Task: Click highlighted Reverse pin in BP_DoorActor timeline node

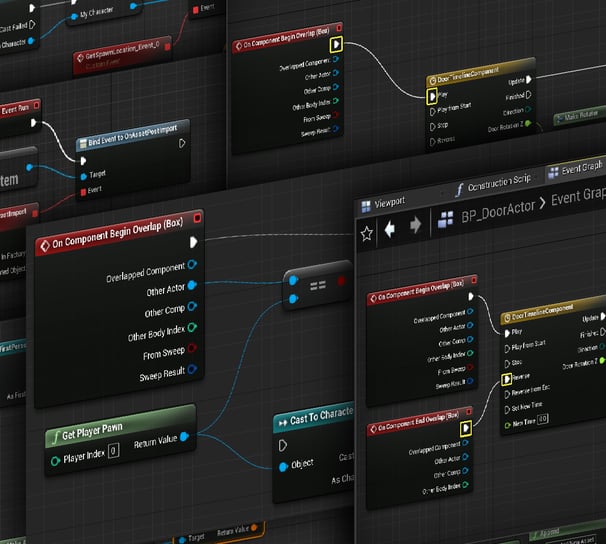Action: pyautogui.click(x=507, y=379)
